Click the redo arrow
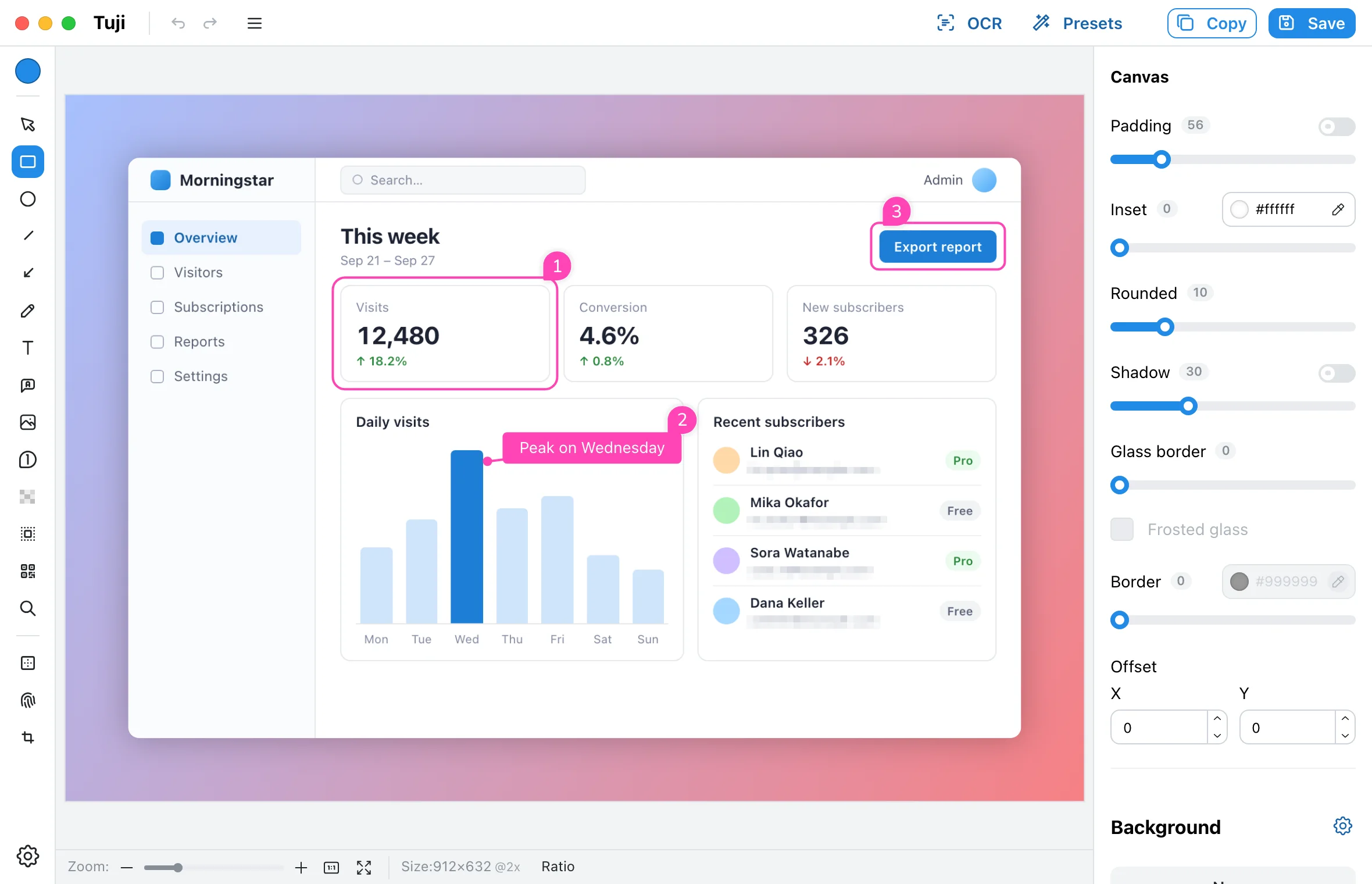 pos(210,23)
